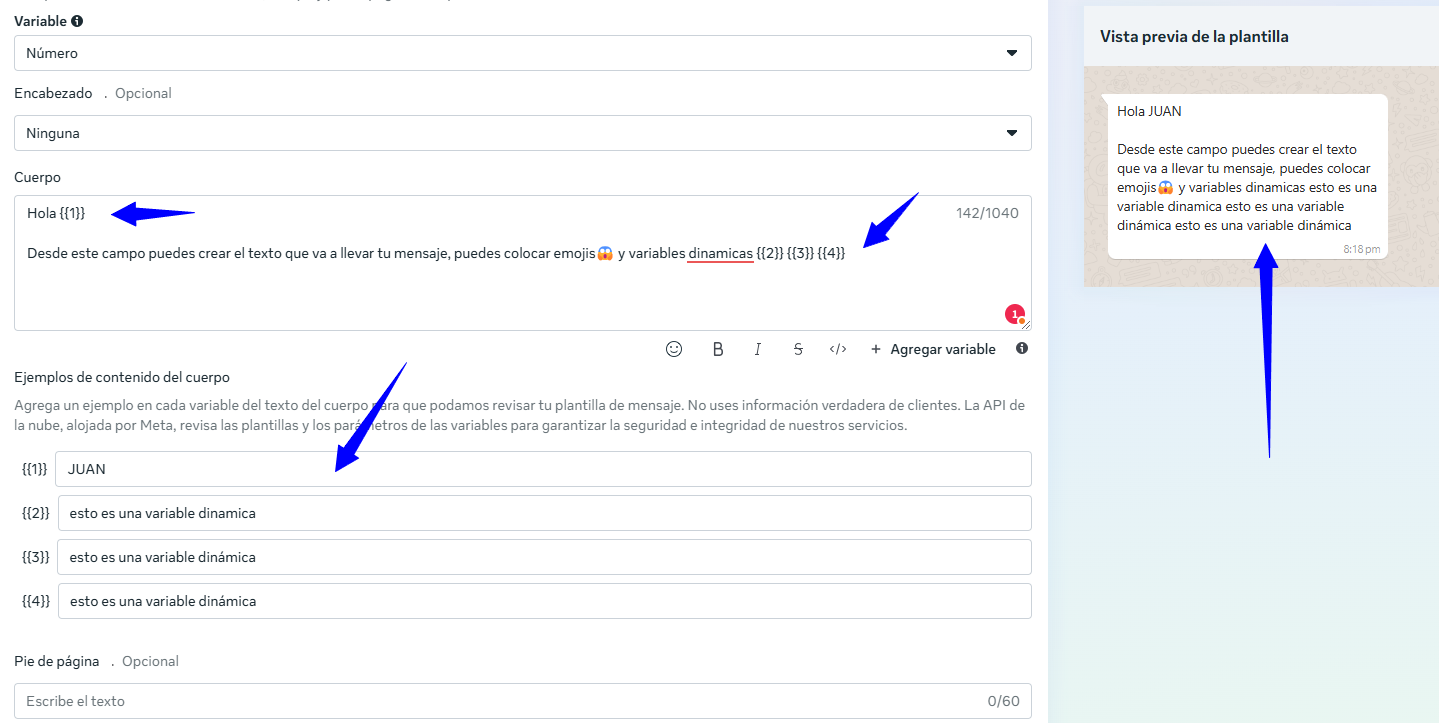Click info icon next to Agregar variable

(1021, 349)
